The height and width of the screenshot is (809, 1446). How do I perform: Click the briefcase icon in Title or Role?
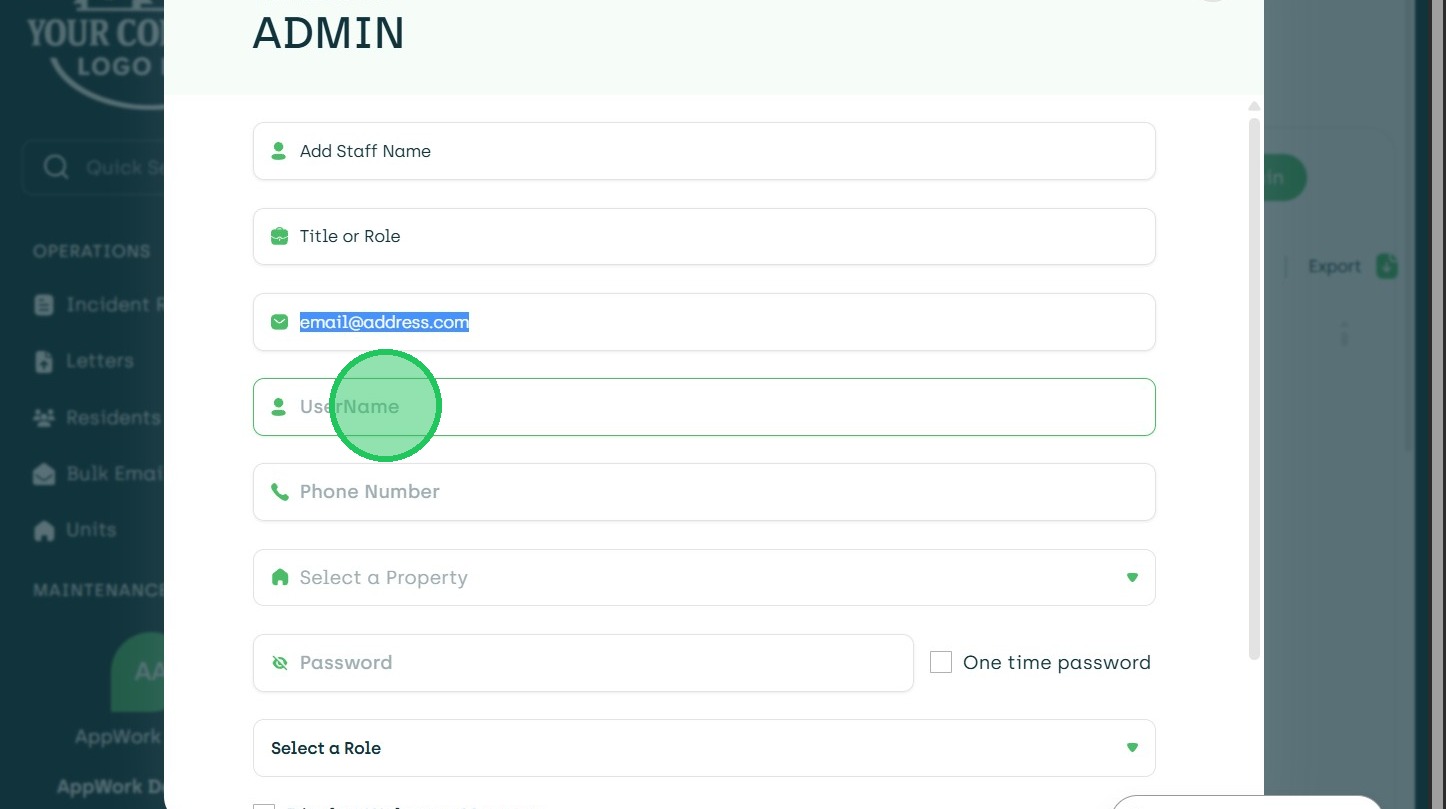[x=279, y=237]
